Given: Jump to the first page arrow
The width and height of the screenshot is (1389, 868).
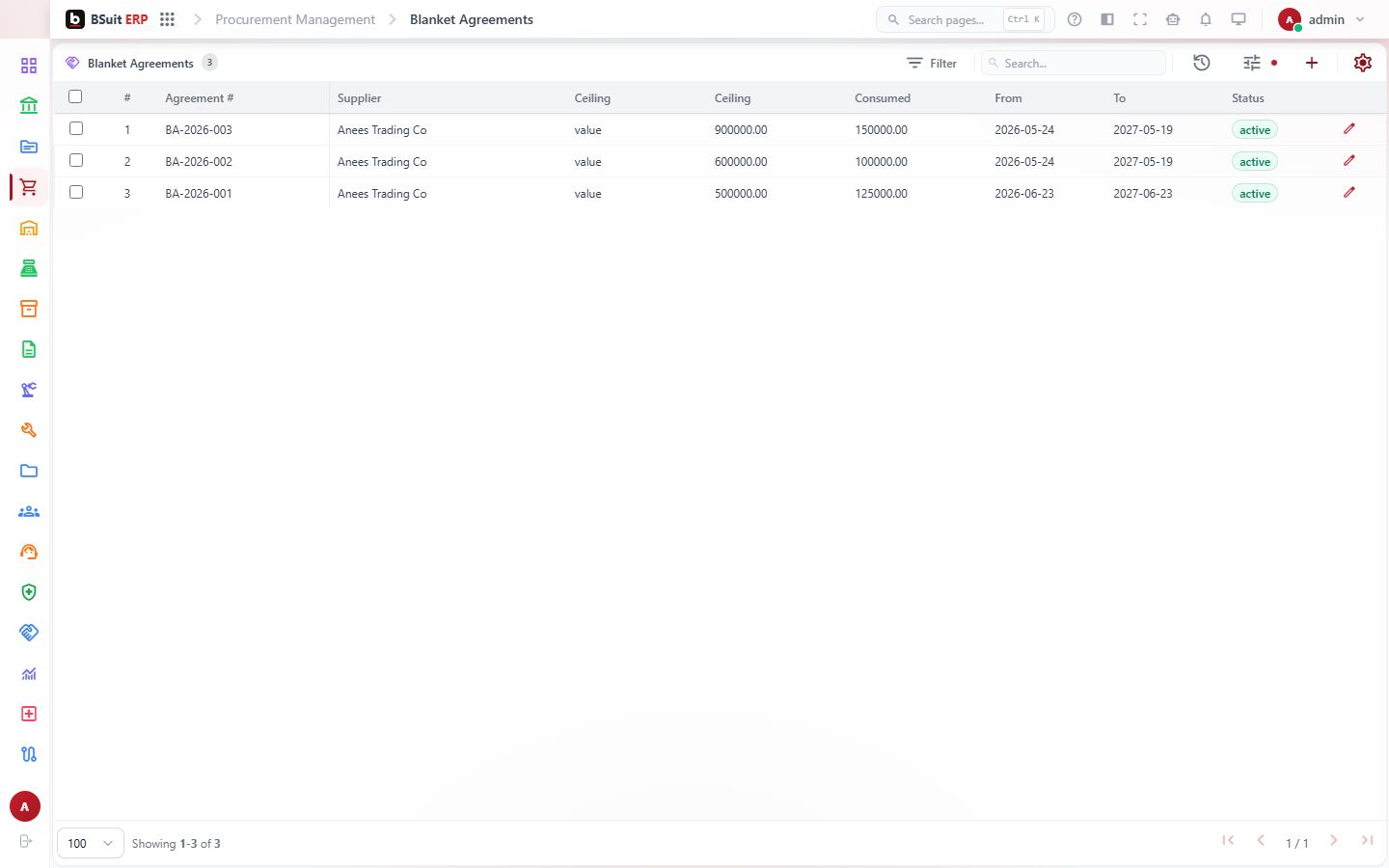Looking at the screenshot, I should pyautogui.click(x=1228, y=841).
